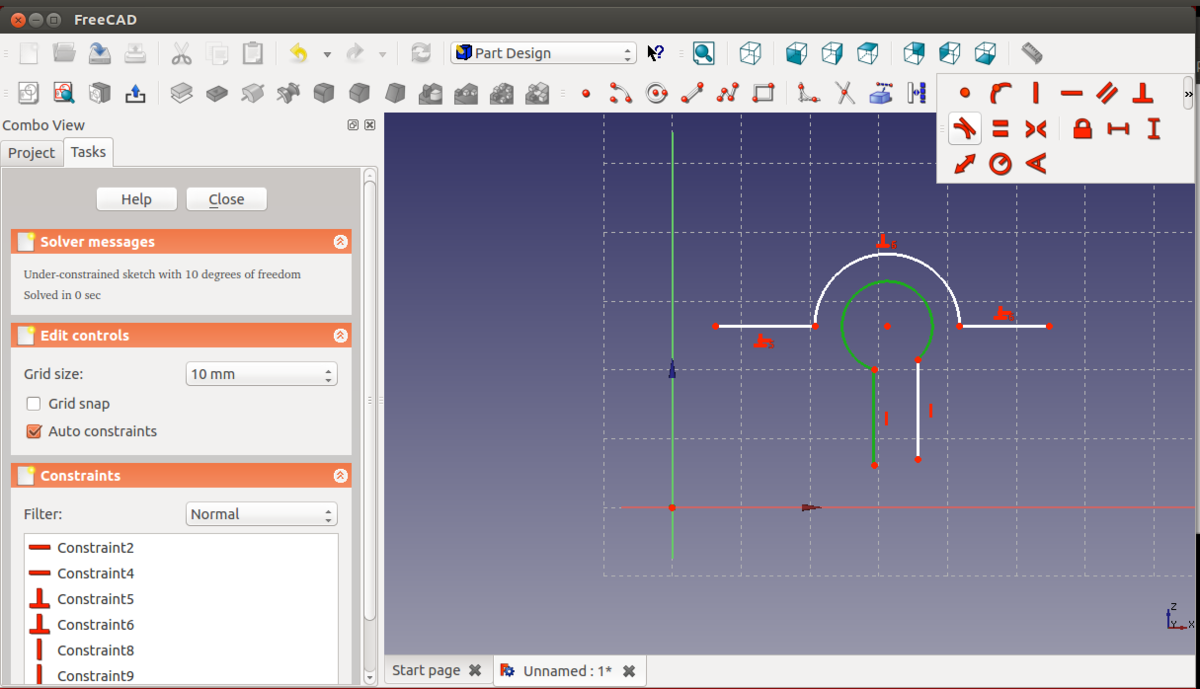The image size is (1200, 689).
Task: Open the Grid size dropdown
Action: point(261,374)
